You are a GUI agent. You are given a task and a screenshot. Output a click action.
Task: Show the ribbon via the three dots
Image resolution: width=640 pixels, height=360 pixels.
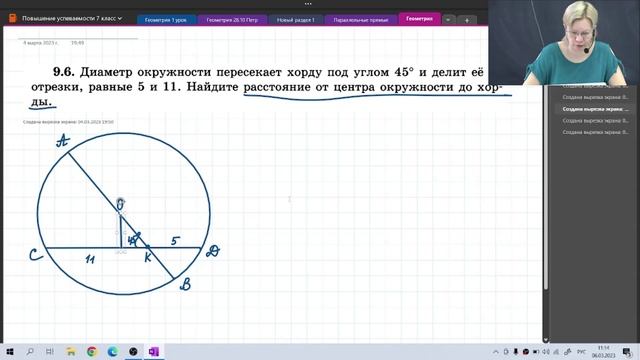point(308,4)
